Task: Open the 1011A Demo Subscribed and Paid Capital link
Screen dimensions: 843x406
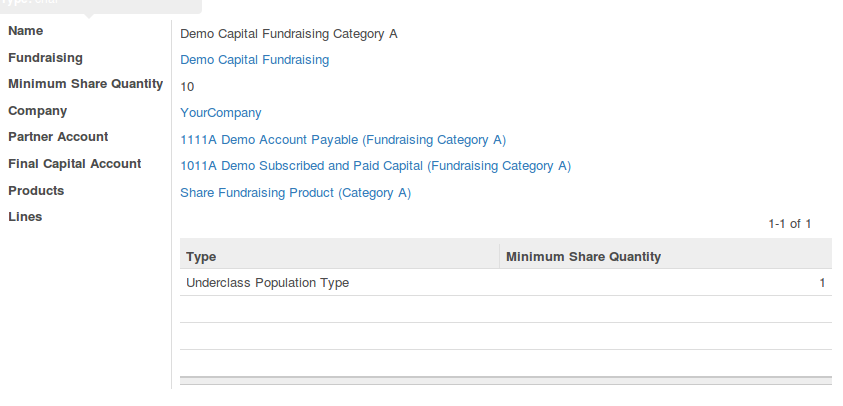Action: (375, 166)
